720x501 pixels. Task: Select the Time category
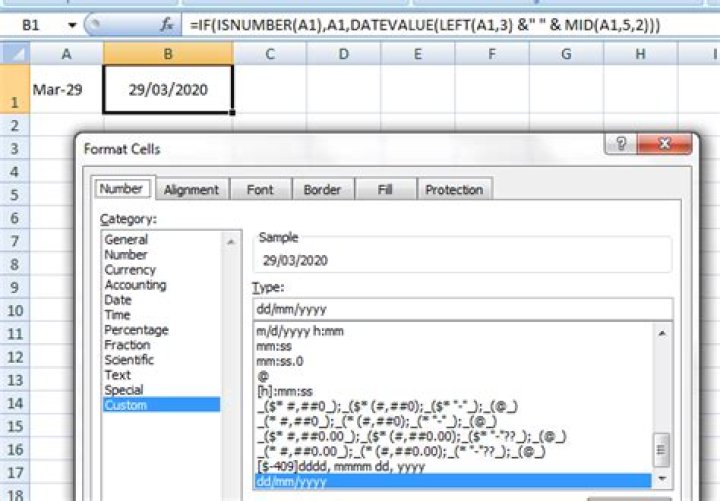[x=161, y=315]
